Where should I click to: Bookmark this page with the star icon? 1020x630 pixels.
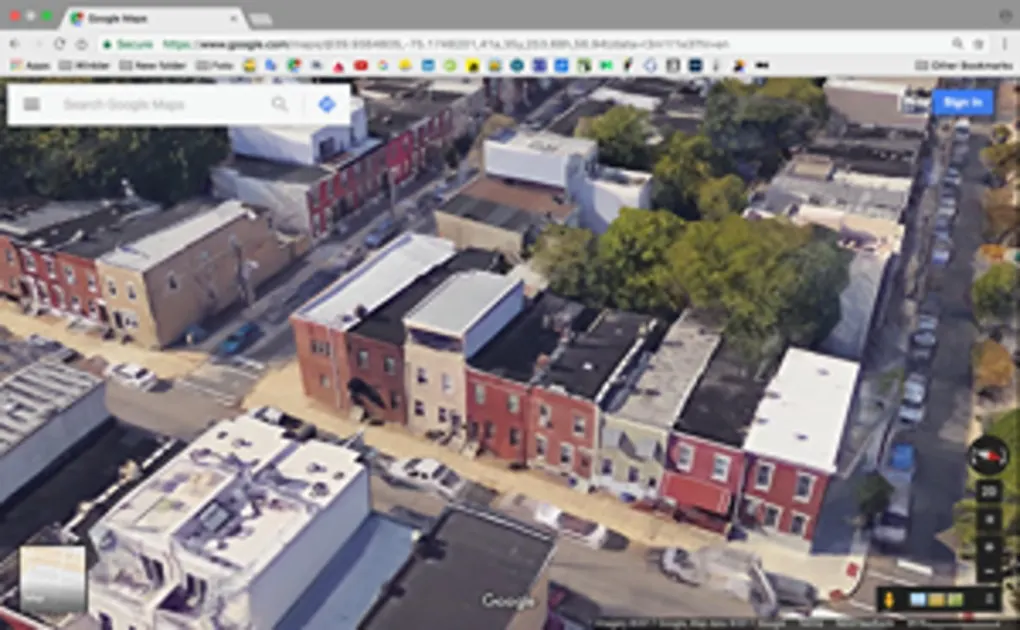(x=979, y=44)
